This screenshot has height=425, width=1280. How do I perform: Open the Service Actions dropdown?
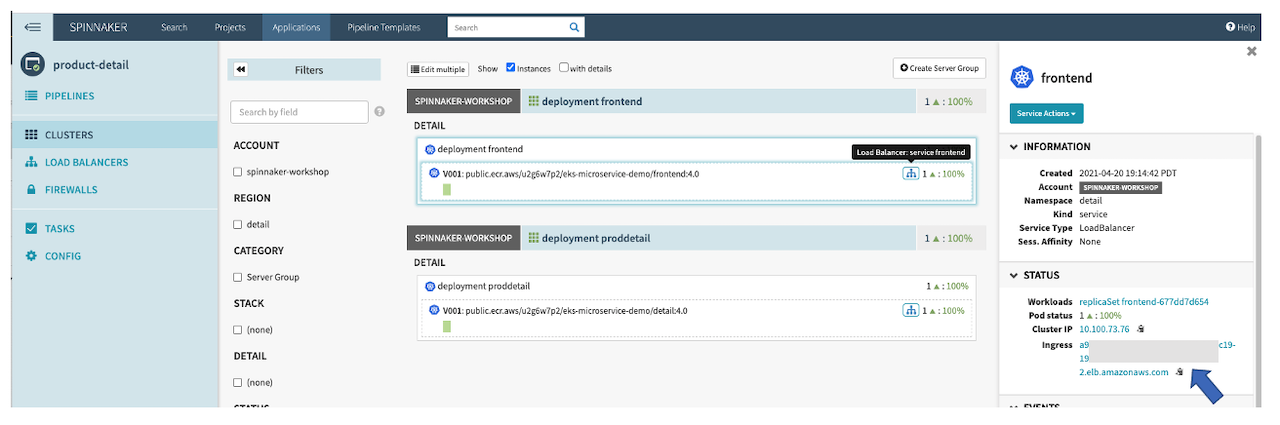(x=1046, y=114)
